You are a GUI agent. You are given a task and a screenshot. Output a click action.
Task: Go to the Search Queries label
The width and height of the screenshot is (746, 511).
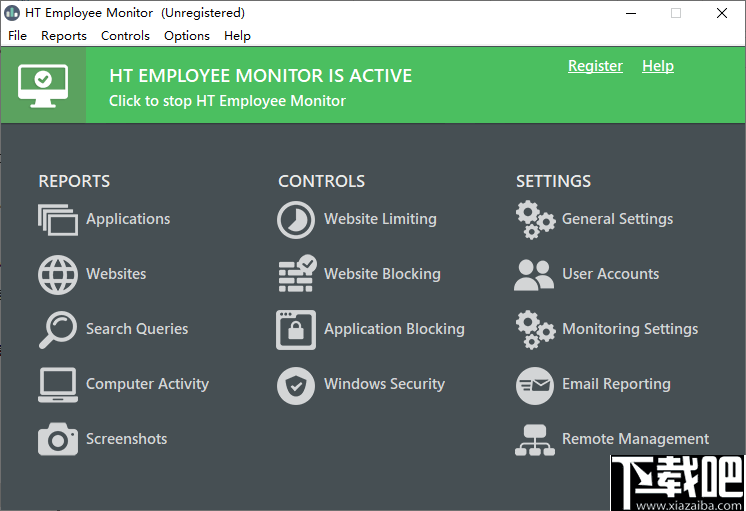point(137,329)
